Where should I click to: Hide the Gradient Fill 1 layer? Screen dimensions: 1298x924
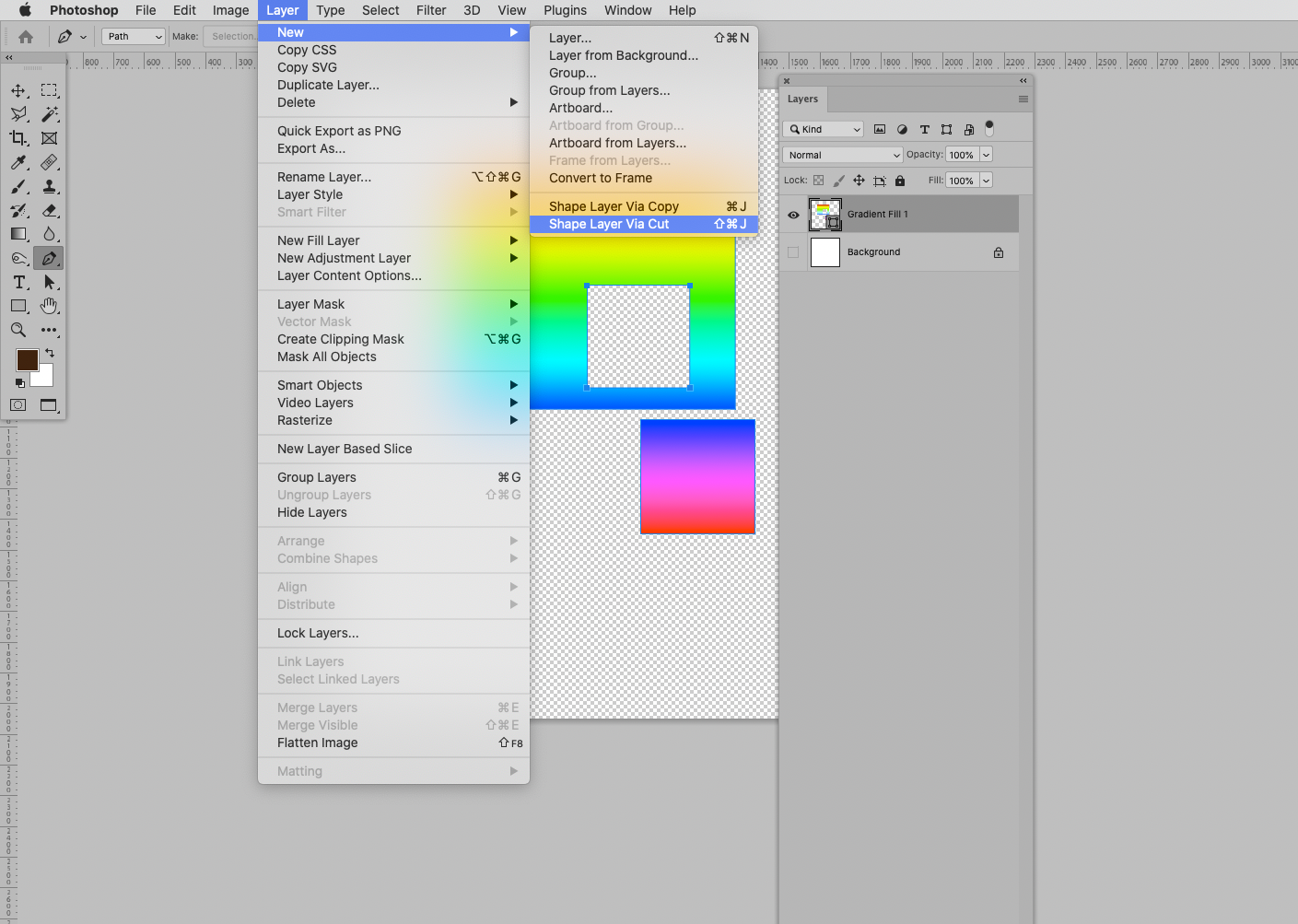coord(793,215)
